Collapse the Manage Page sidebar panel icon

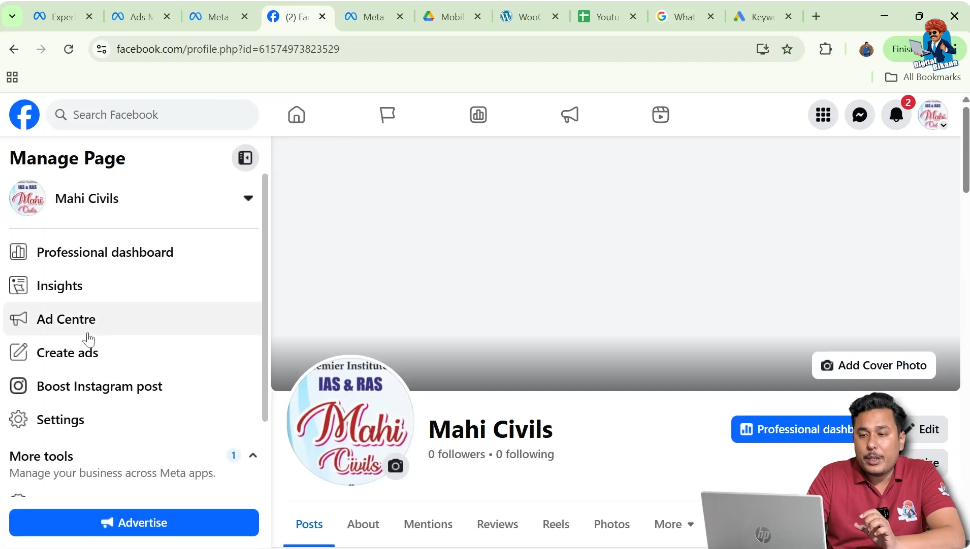click(x=245, y=158)
